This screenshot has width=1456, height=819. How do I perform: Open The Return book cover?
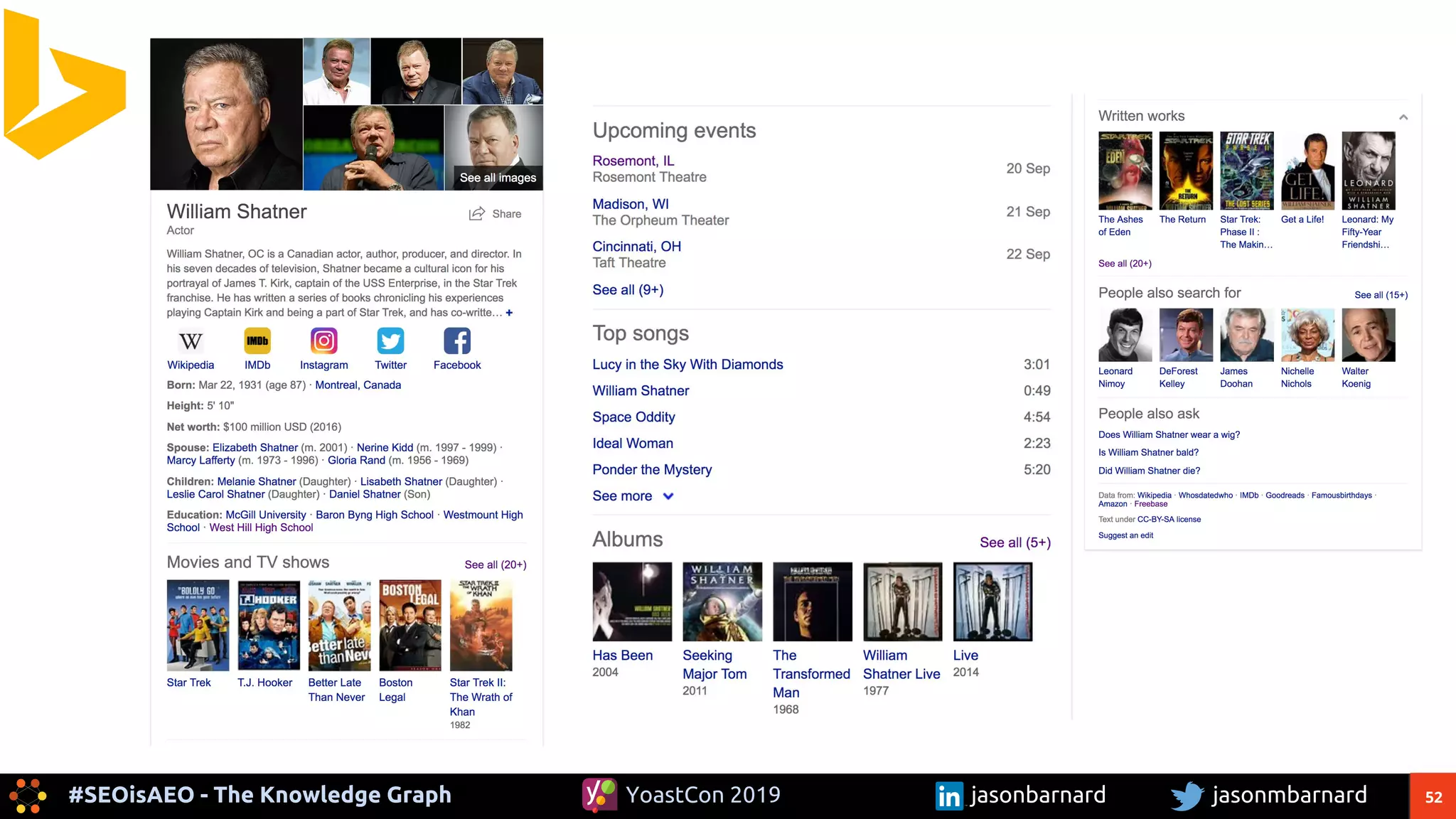tap(1186, 171)
